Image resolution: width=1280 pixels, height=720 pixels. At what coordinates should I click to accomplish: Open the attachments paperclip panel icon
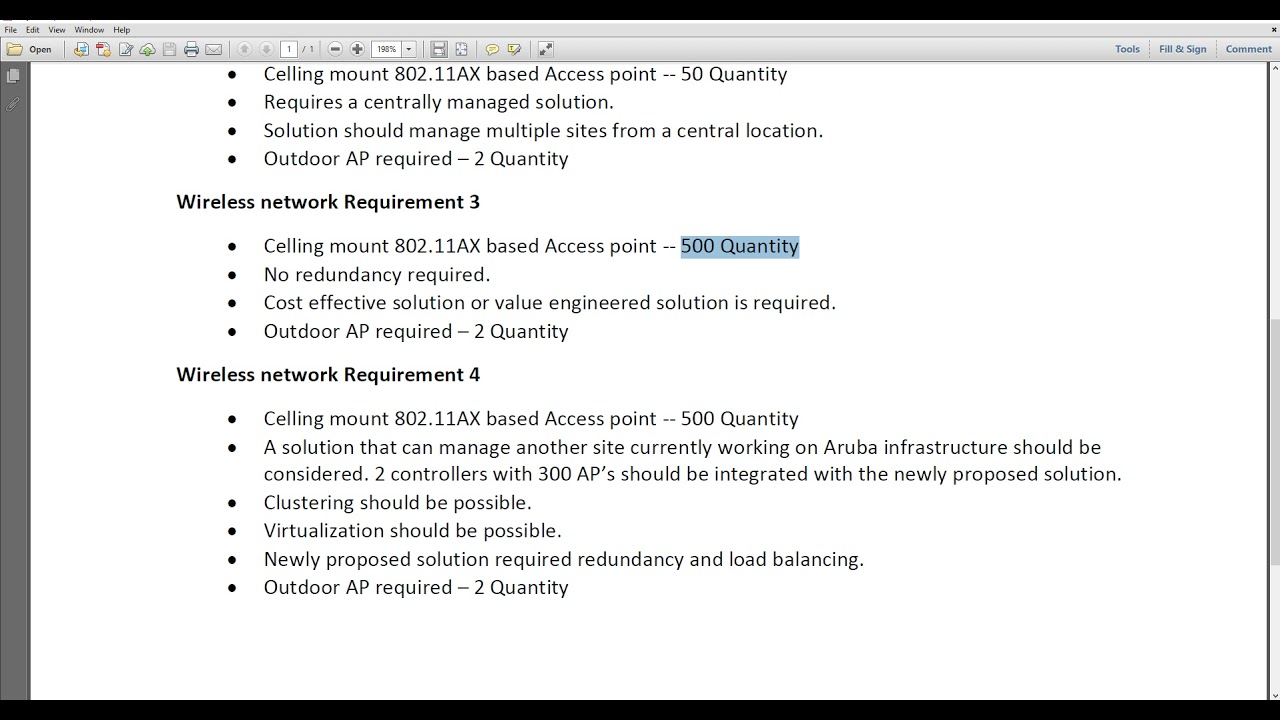(13, 104)
